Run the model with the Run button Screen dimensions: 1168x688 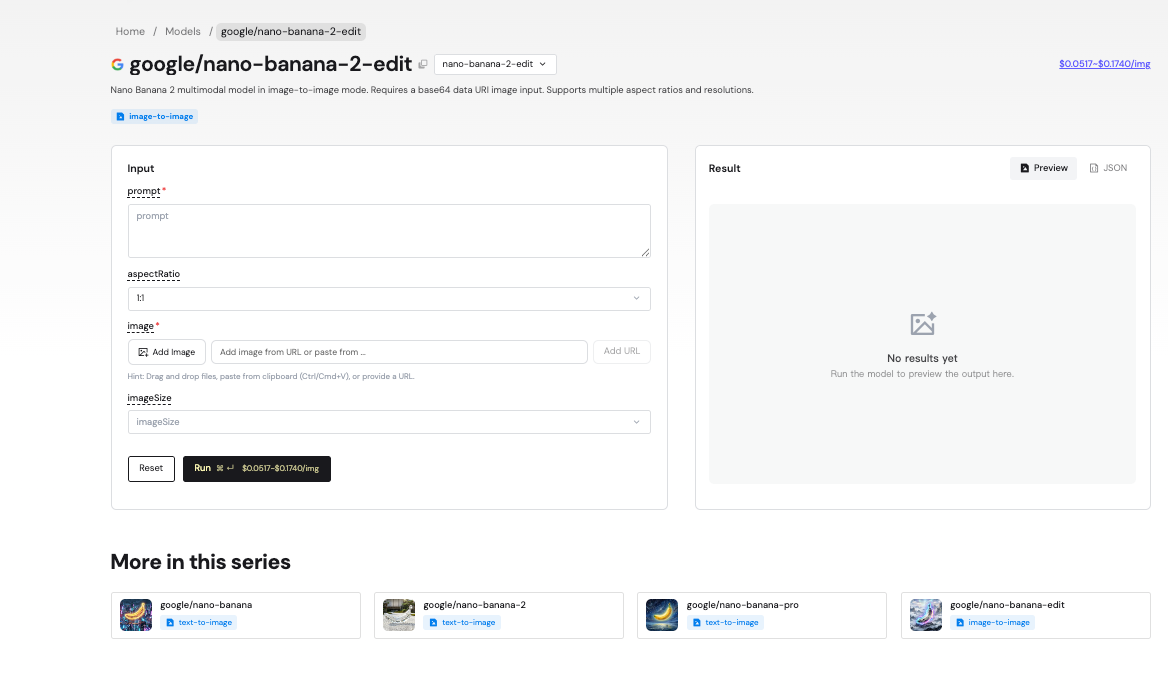click(x=256, y=468)
